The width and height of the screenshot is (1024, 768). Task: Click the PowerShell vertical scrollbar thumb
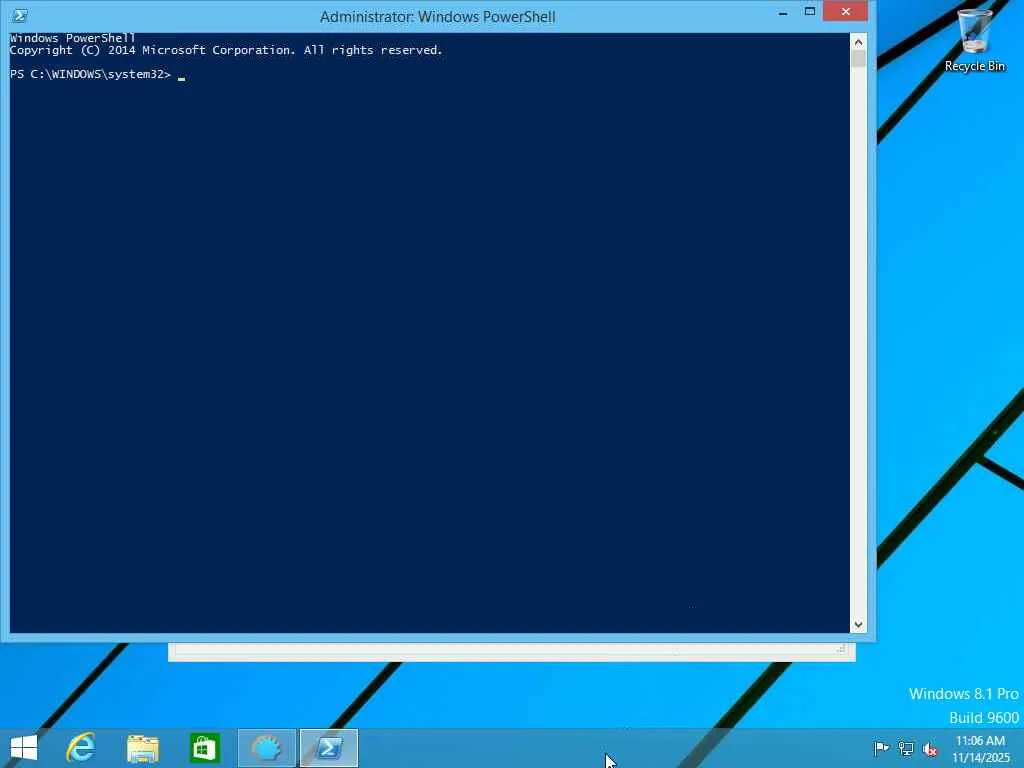pyautogui.click(x=858, y=59)
